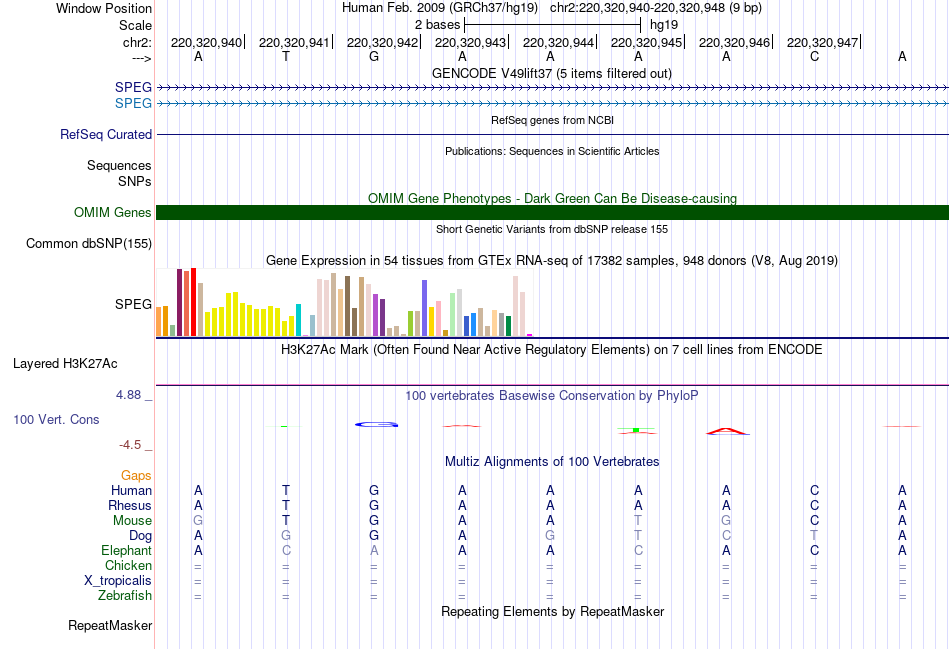This screenshot has width=950, height=649.
Task: Click the SPEG label beside GTEx bar chart
Action: [x=133, y=304]
